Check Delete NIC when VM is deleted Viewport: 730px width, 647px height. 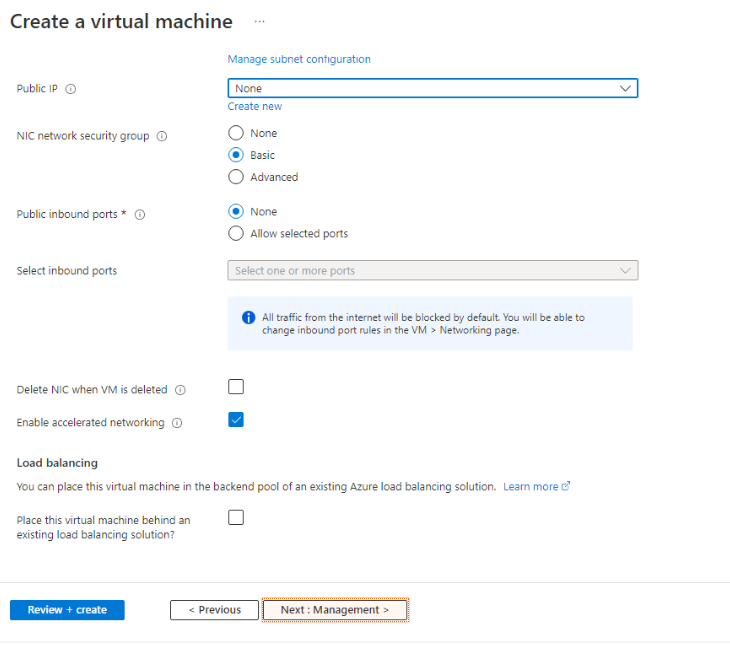[x=236, y=387]
